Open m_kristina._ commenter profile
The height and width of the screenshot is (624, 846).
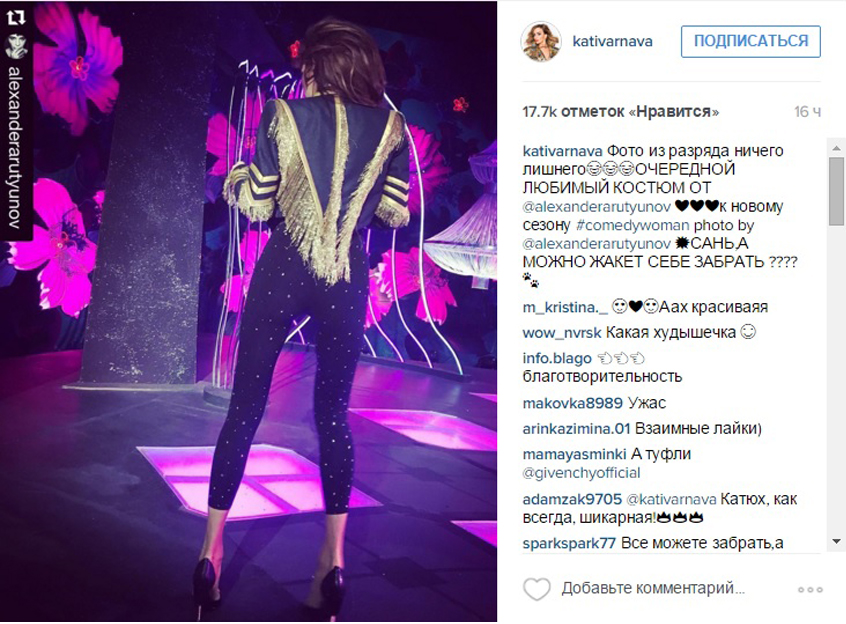coord(565,307)
